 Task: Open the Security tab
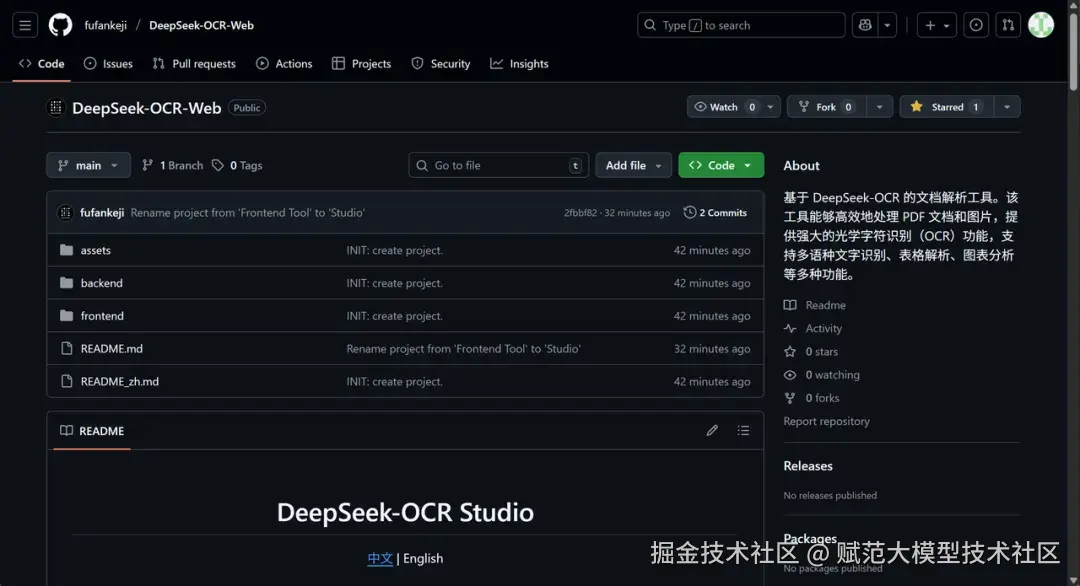441,63
